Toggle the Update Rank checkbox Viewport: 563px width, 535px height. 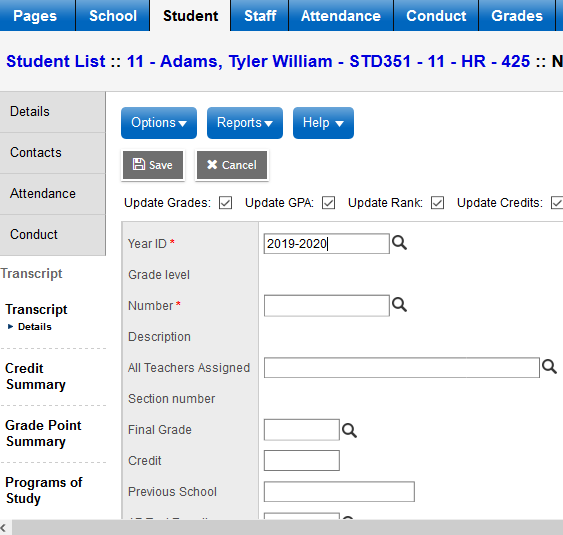tap(437, 203)
